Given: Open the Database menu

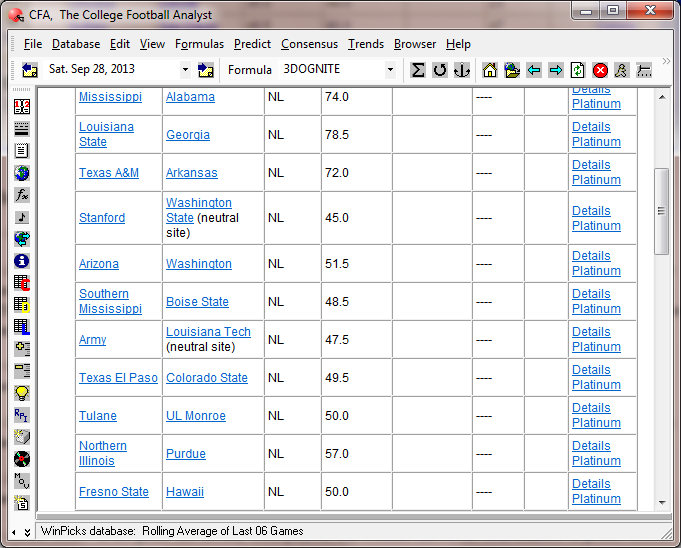Looking at the screenshot, I should pos(76,44).
